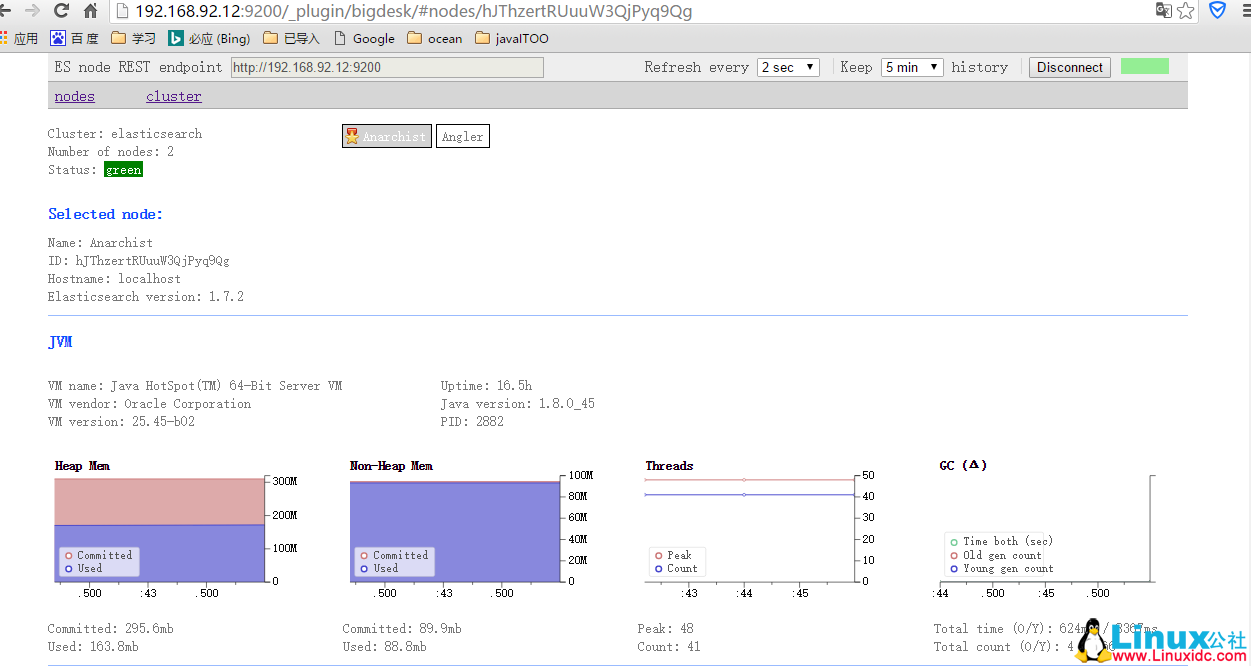1251x666 pixels.
Task: Bookmark this page with the star icon
Action: click(1186, 11)
